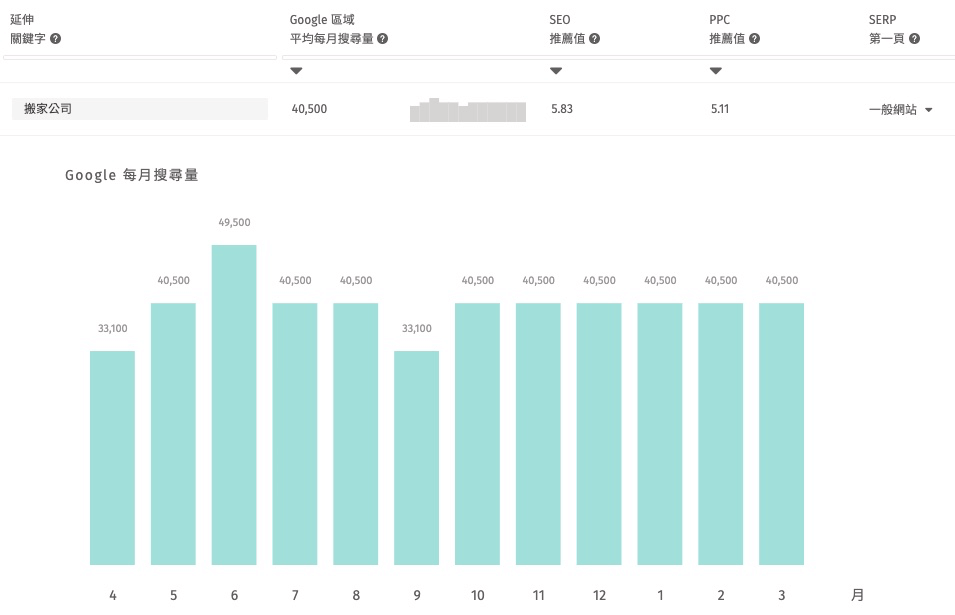The height and width of the screenshot is (615, 955).
Task: Click sort arrow under SEO 推薦值 column
Action: [x=556, y=70]
